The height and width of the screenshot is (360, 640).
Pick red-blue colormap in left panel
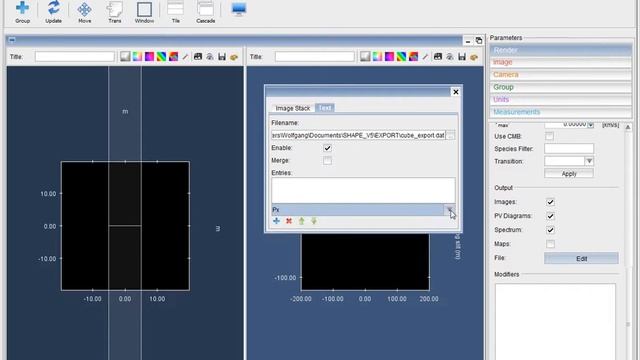point(173,57)
